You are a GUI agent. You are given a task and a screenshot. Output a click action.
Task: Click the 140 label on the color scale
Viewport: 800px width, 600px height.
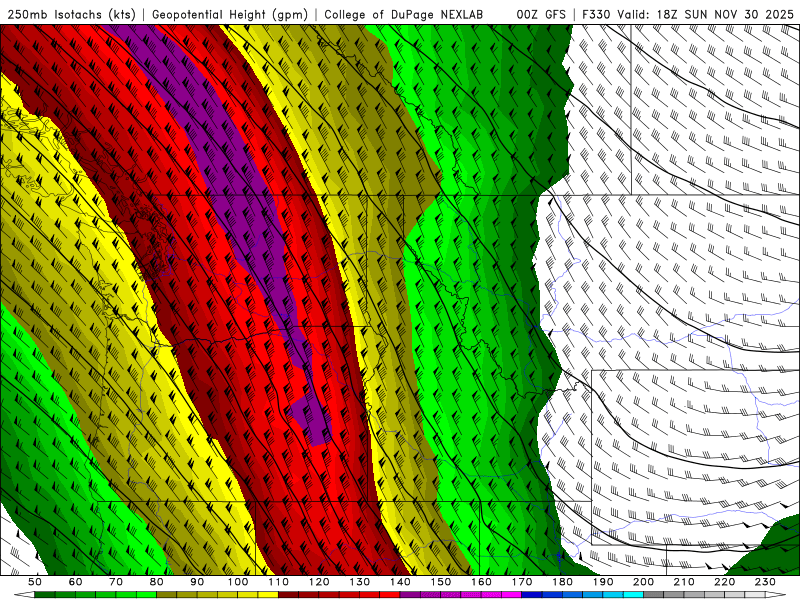tap(400, 582)
